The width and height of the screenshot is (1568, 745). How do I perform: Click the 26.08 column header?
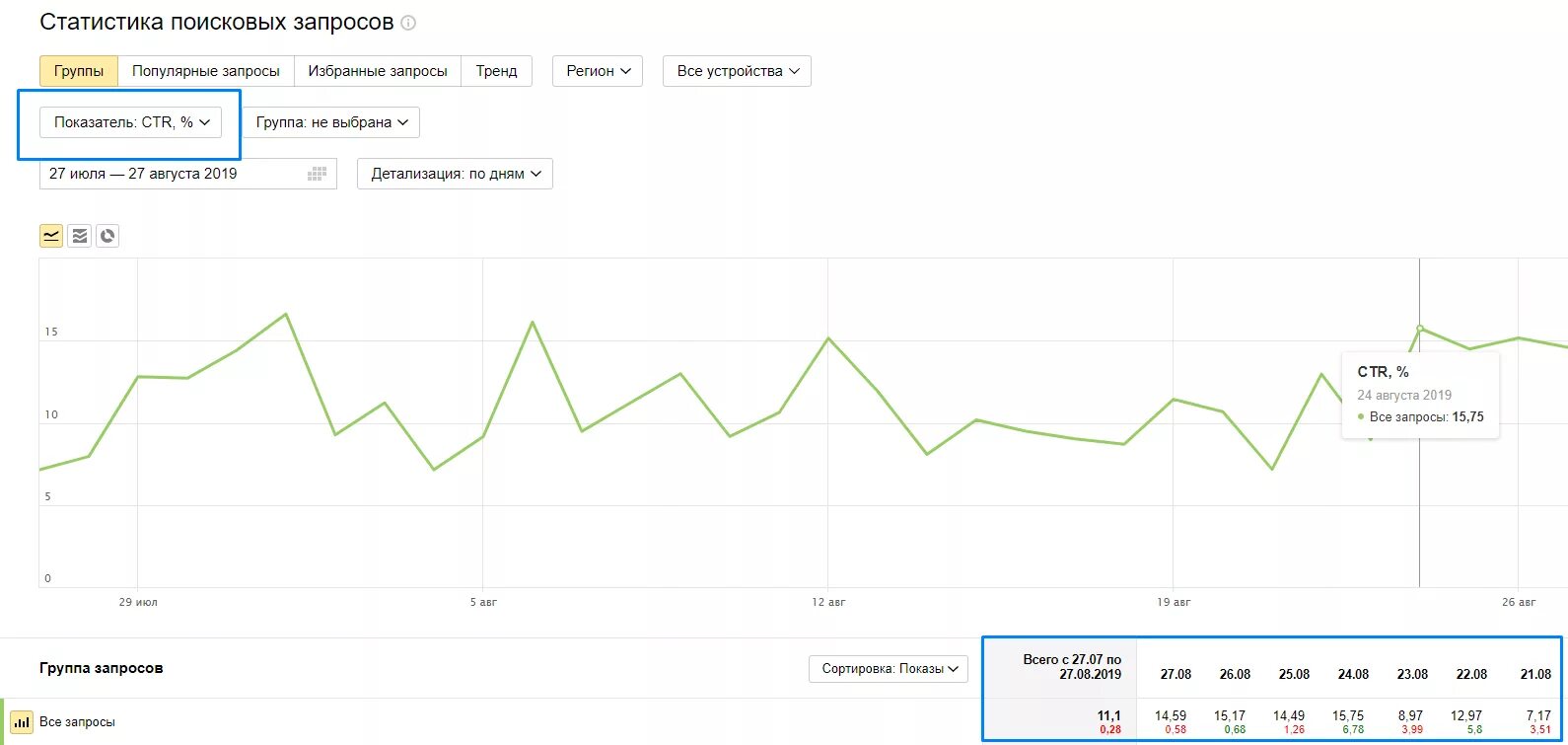[1235, 674]
